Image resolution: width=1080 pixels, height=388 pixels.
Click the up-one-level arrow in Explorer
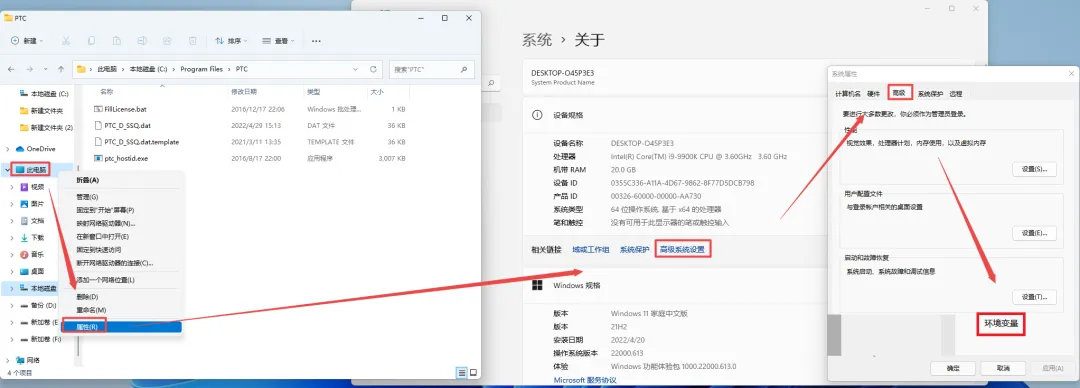point(61,69)
